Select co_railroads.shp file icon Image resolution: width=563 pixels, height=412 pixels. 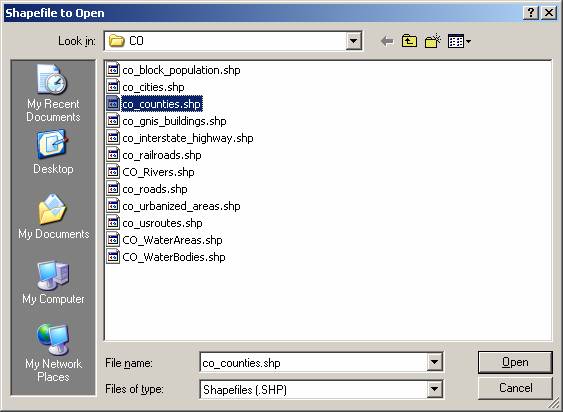click(x=113, y=155)
